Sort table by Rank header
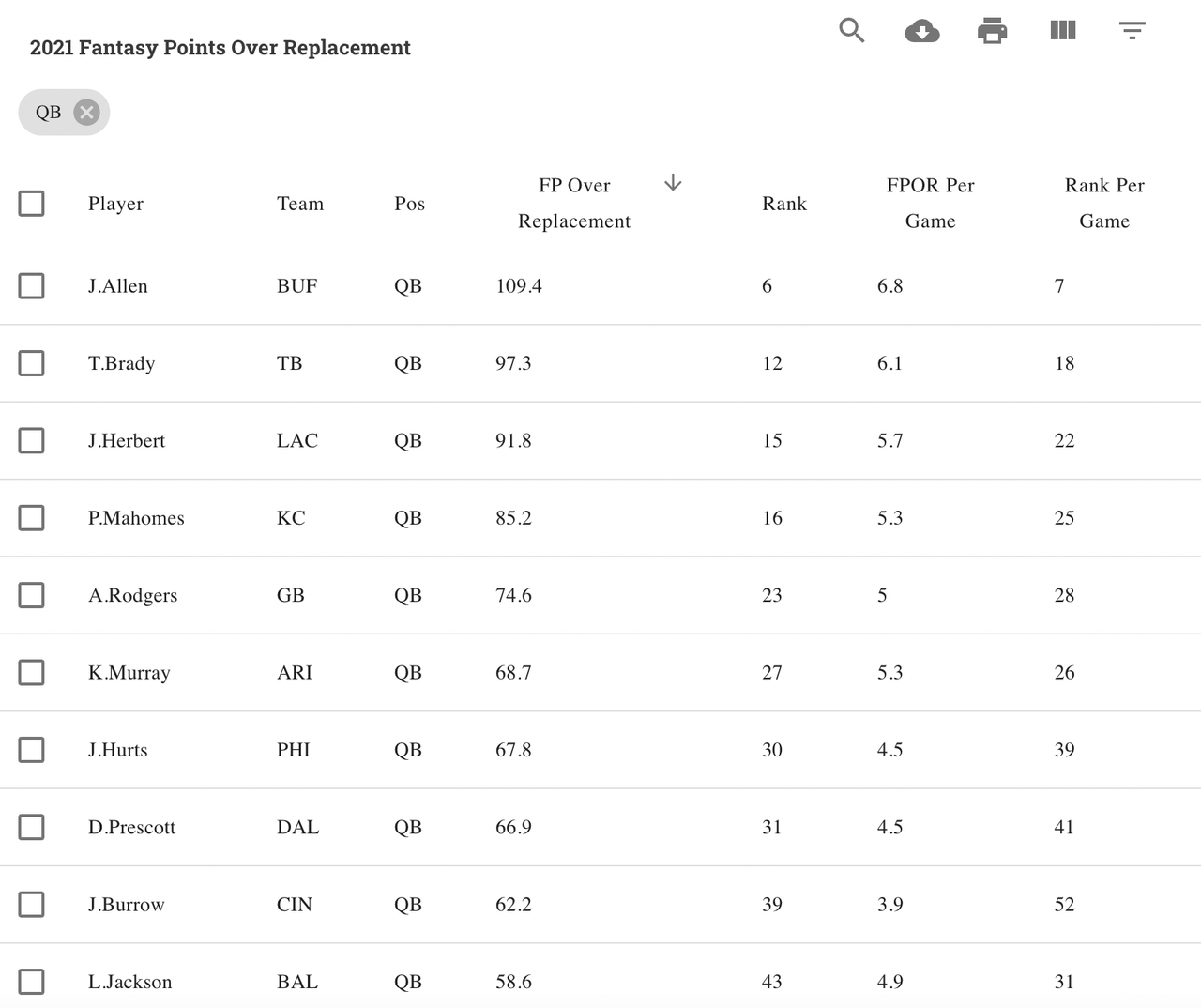This screenshot has width=1201, height=1008. coord(784,204)
